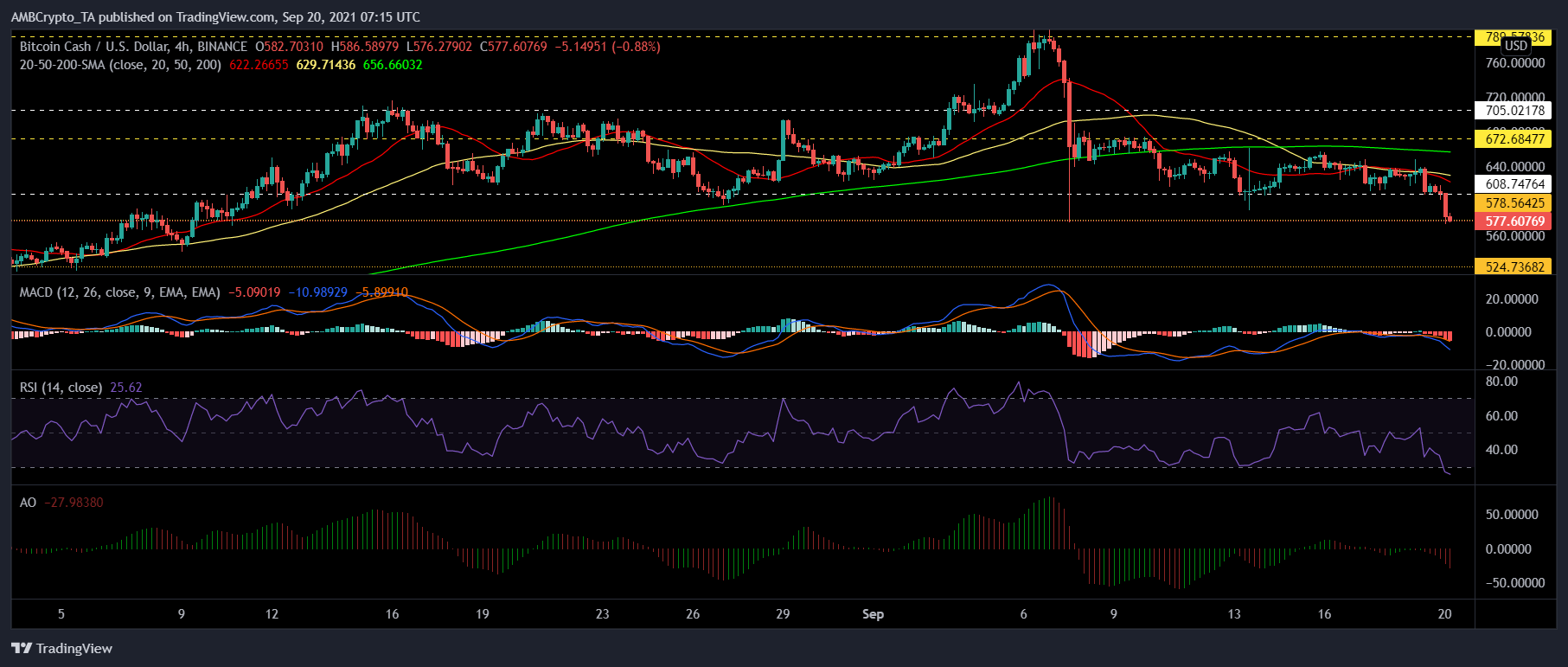
Task: Click the USD currency badge on price axis
Action: click(1515, 46)
